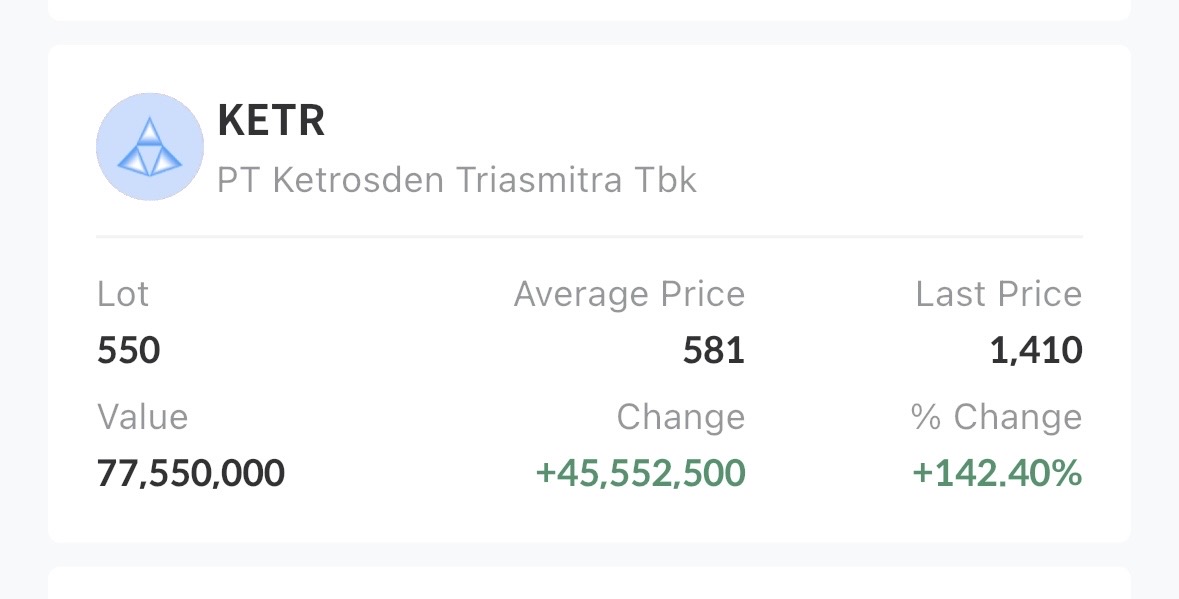Click the green +142.40% percentage change
This screenshot has width=1179, height=599.
[996, 473]
